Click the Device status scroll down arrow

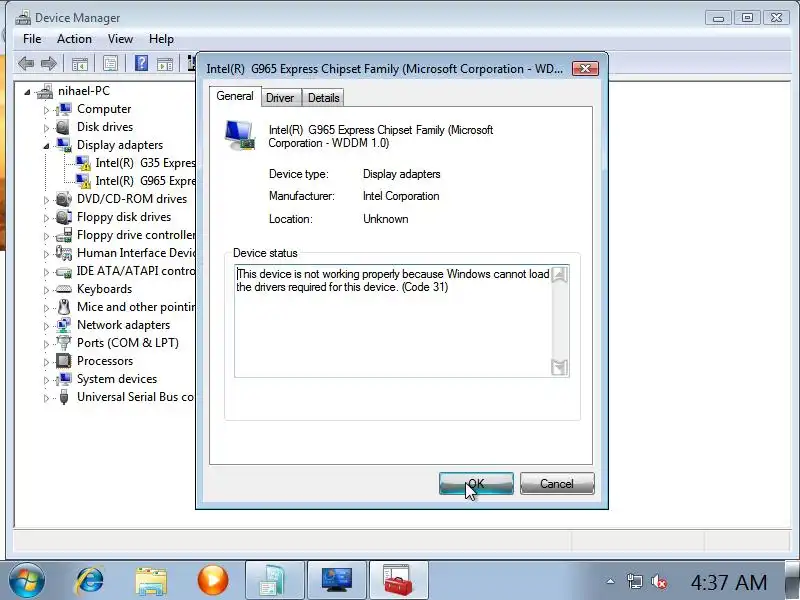tap(560, 367)
